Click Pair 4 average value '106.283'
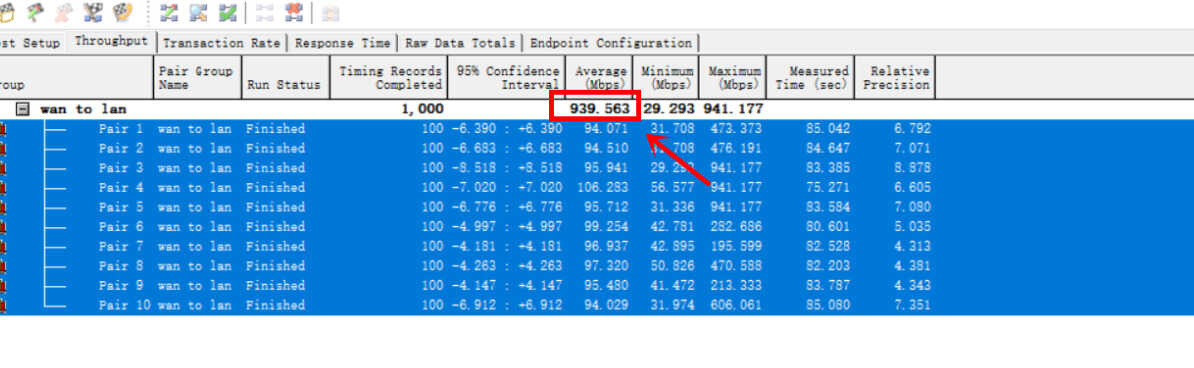This screenshot has width=1194, height=368. point(603,187)
